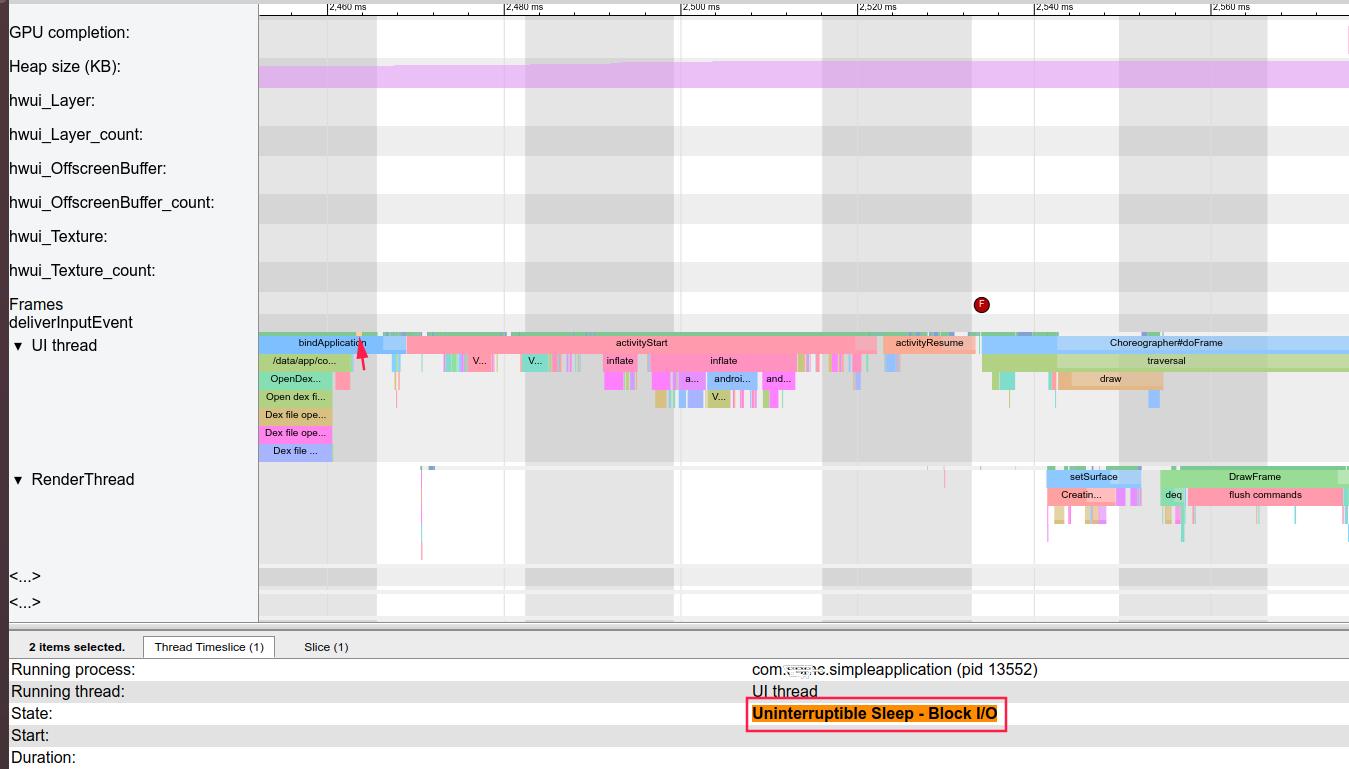Click the hwui_Layer_count: track label
Screen dimensions: 1349x769
[76, 135]
